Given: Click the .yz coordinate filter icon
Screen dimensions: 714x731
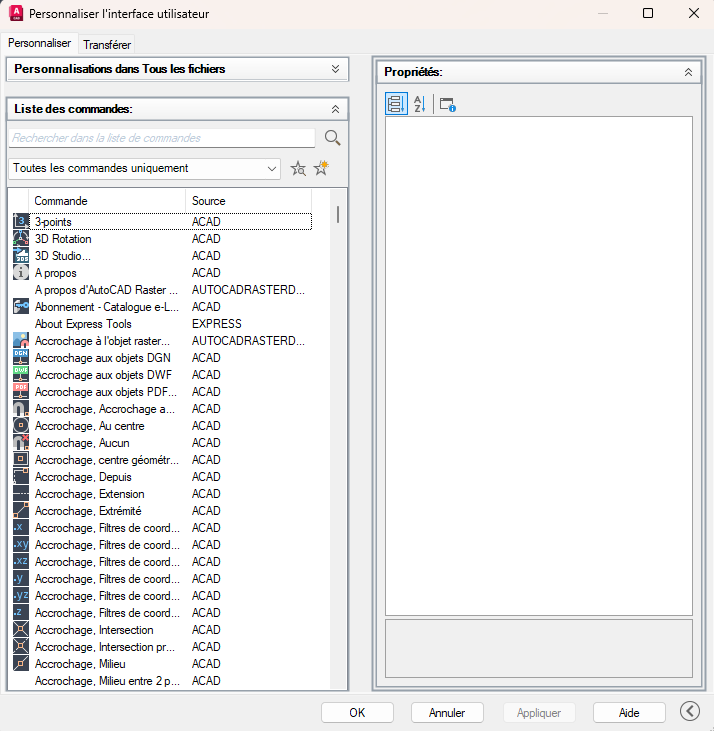Looking at the screenshot, I should (x=21, y=596).
